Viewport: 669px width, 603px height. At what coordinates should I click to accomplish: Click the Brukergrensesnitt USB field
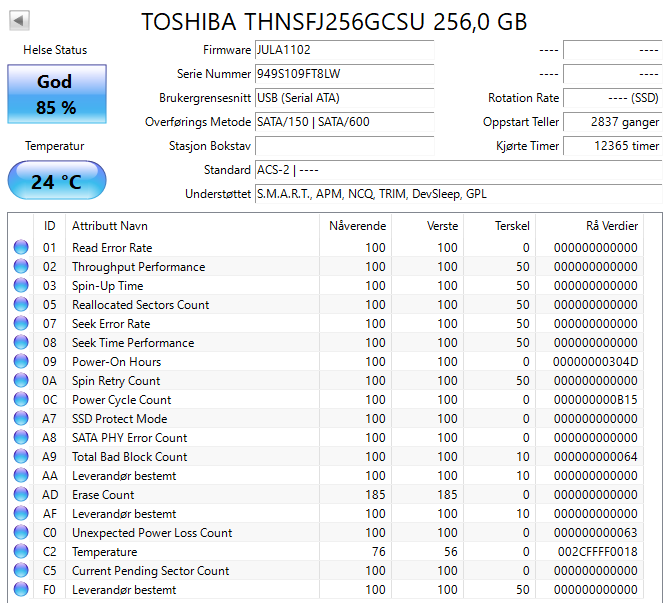(x=344, y=98)
